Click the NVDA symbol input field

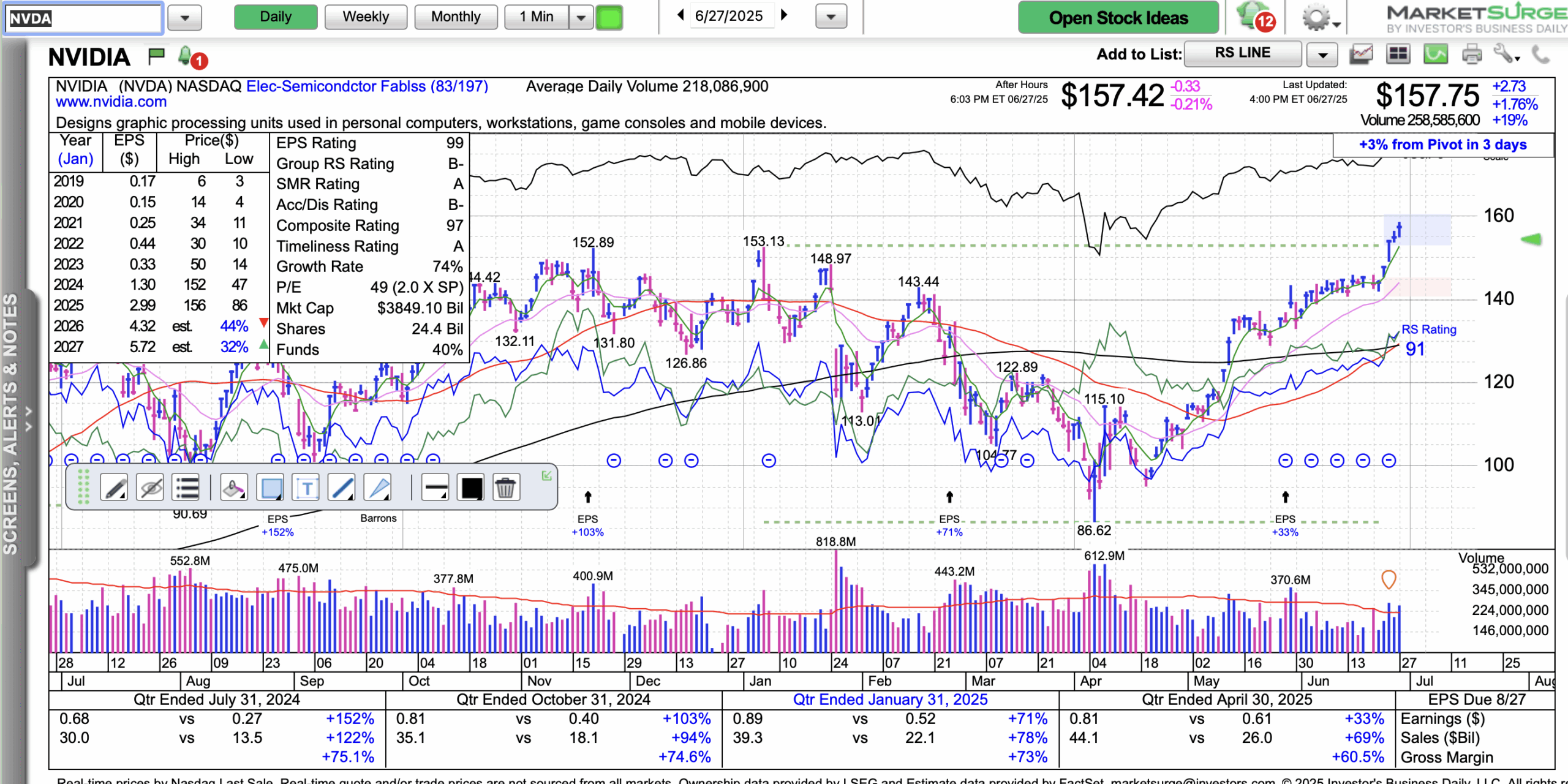click(x=83, y=18)
